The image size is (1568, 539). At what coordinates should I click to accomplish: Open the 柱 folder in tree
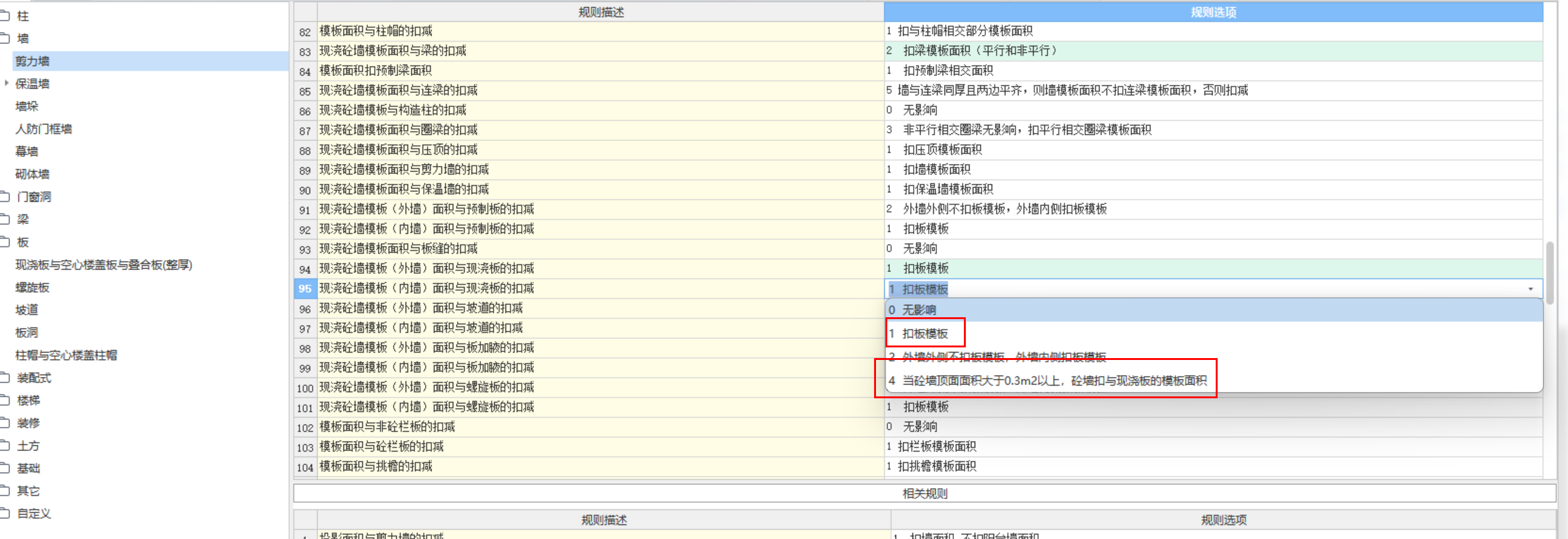23,16
